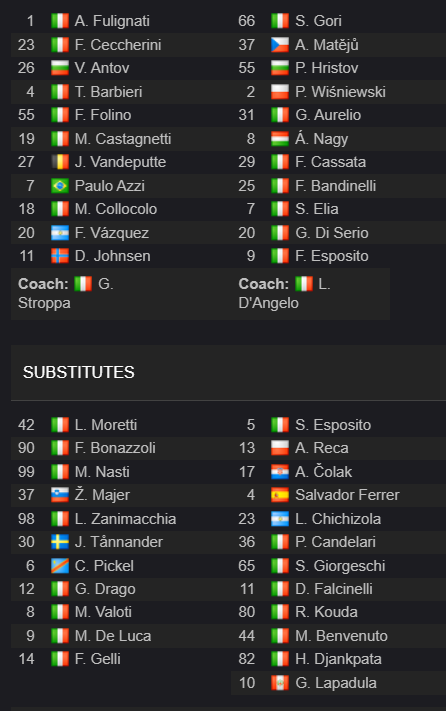Open M. Castagnetti's player page
Viewport: 446px width, 711px height.
tap(123, 138)
